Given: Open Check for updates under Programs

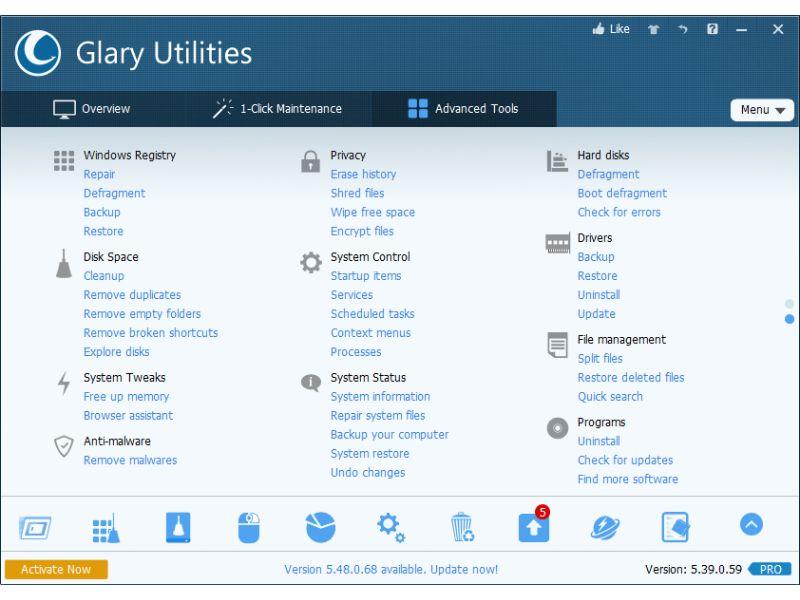Looking at the screenshot, I should (x=625, y=460).
